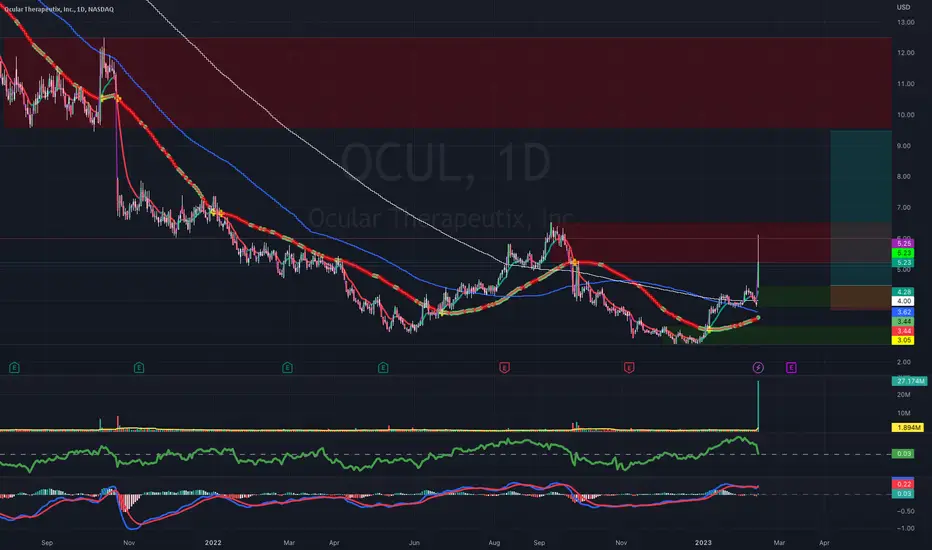Screen dimensions: 932x550
Task: Click the 7.00 price axis label
Action: point(904,208)
